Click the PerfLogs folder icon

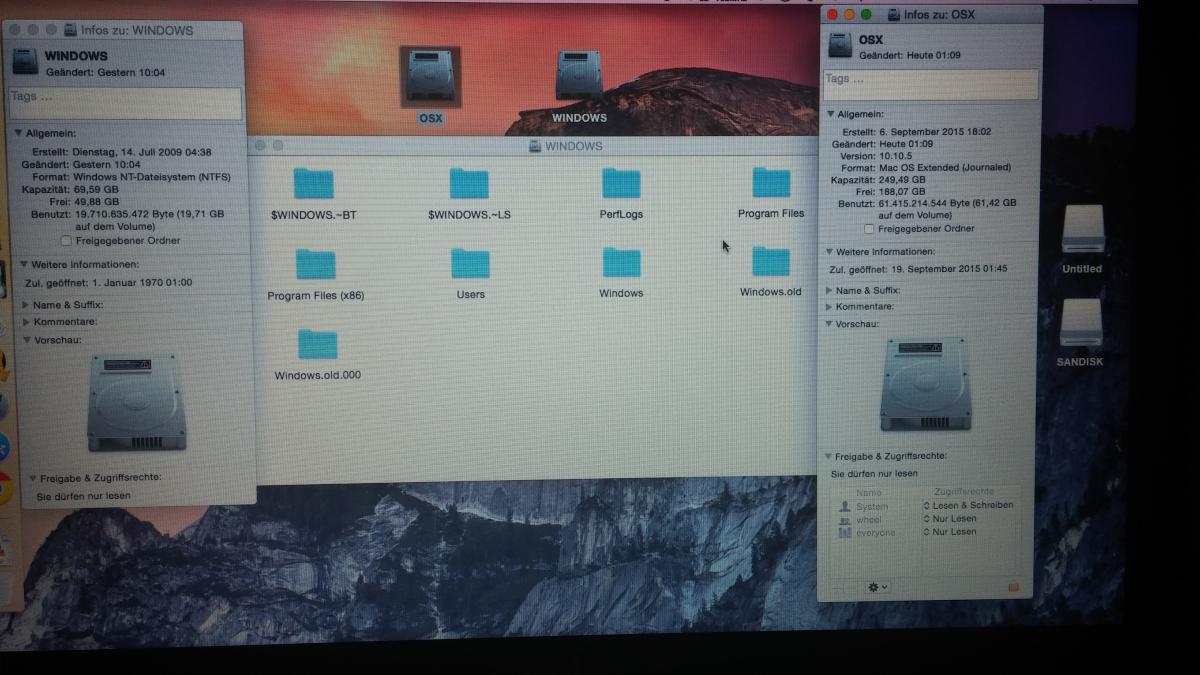[621, 184]
